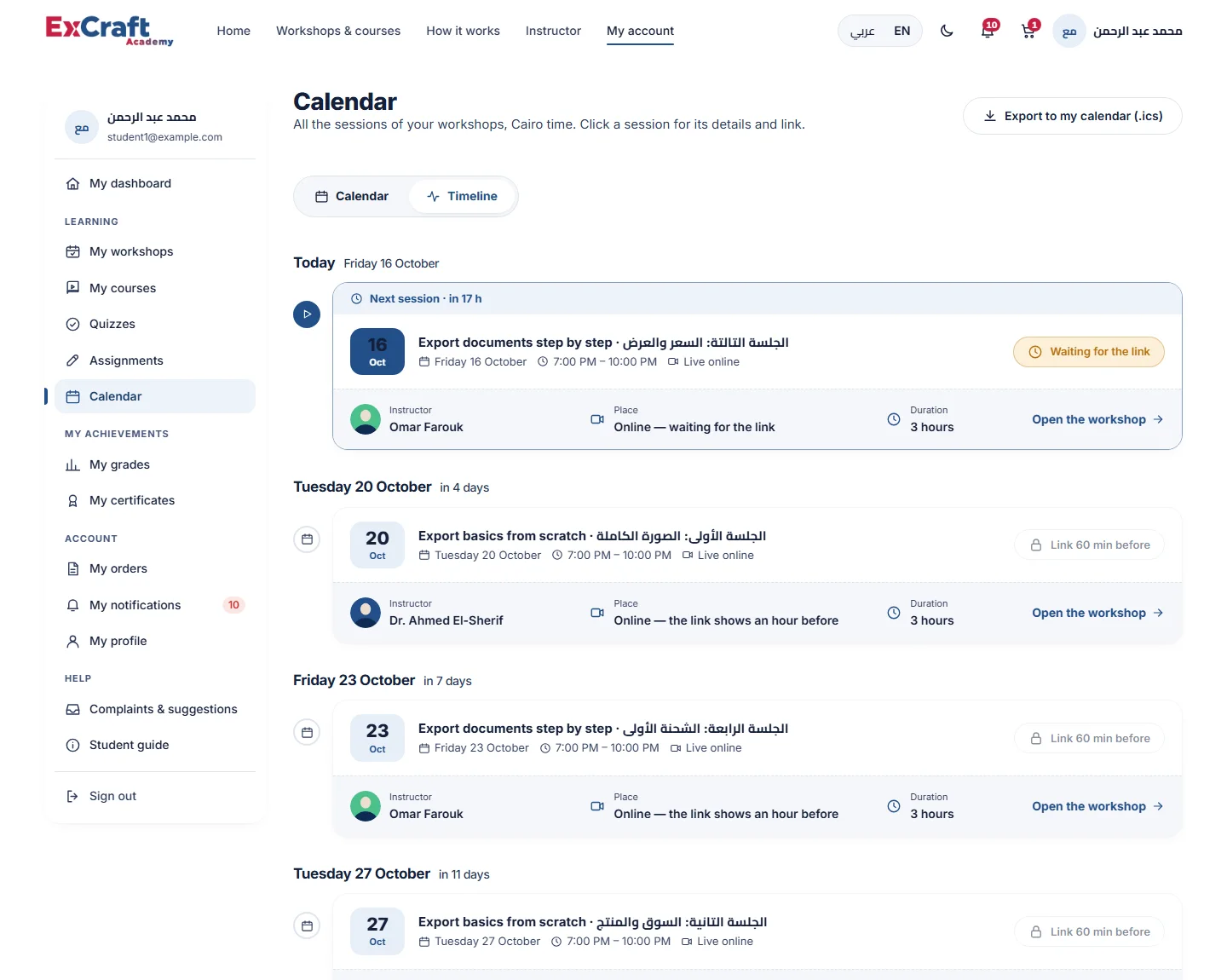1227x980 pixels.
Task: Open the Home menu item
Action: (x=233, y=31)
